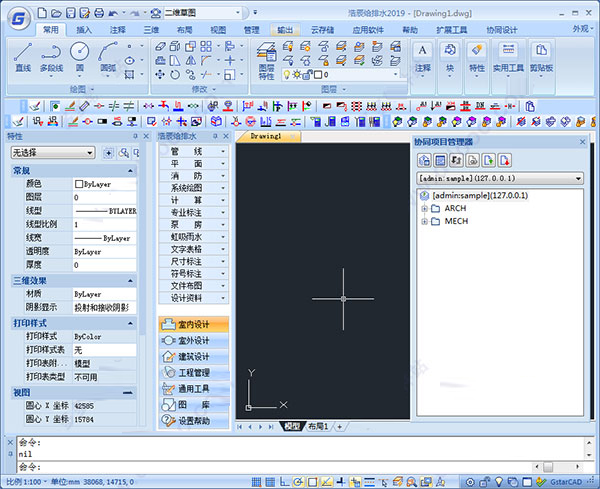The height and width of the screenshot is (489, 600).
Task: Select the 直线 line drawing tool
Action: point(23,57)
